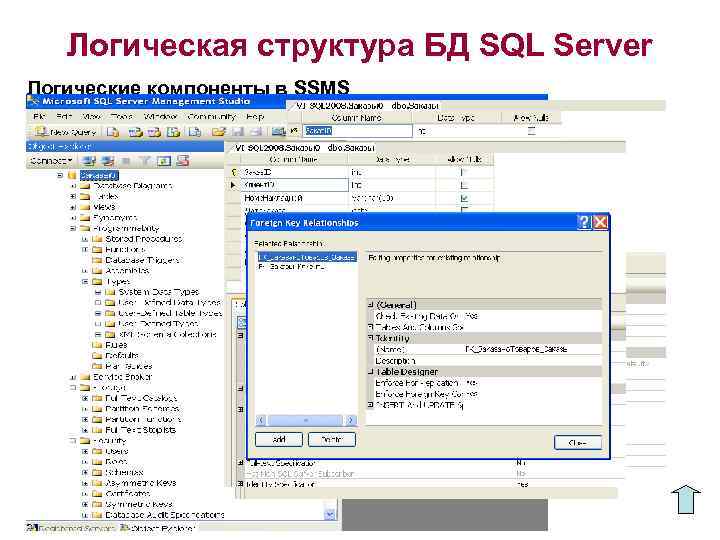This screenshot has height=540, width=720.
Task: Toggle Allow Nulls checkbox in the primary key row
Action: click(x=464, y=172)
